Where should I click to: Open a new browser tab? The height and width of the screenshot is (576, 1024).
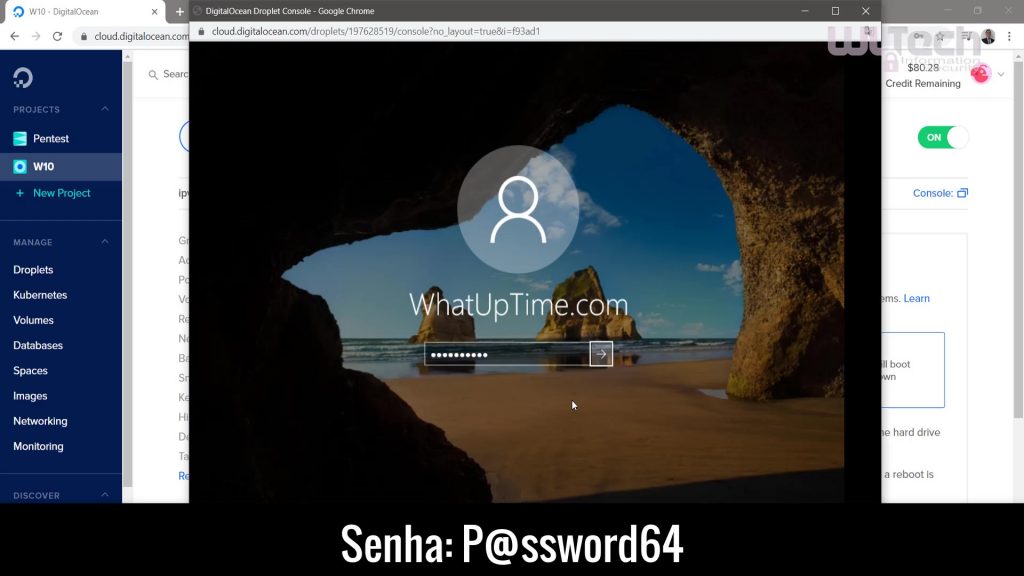[179, 12]
